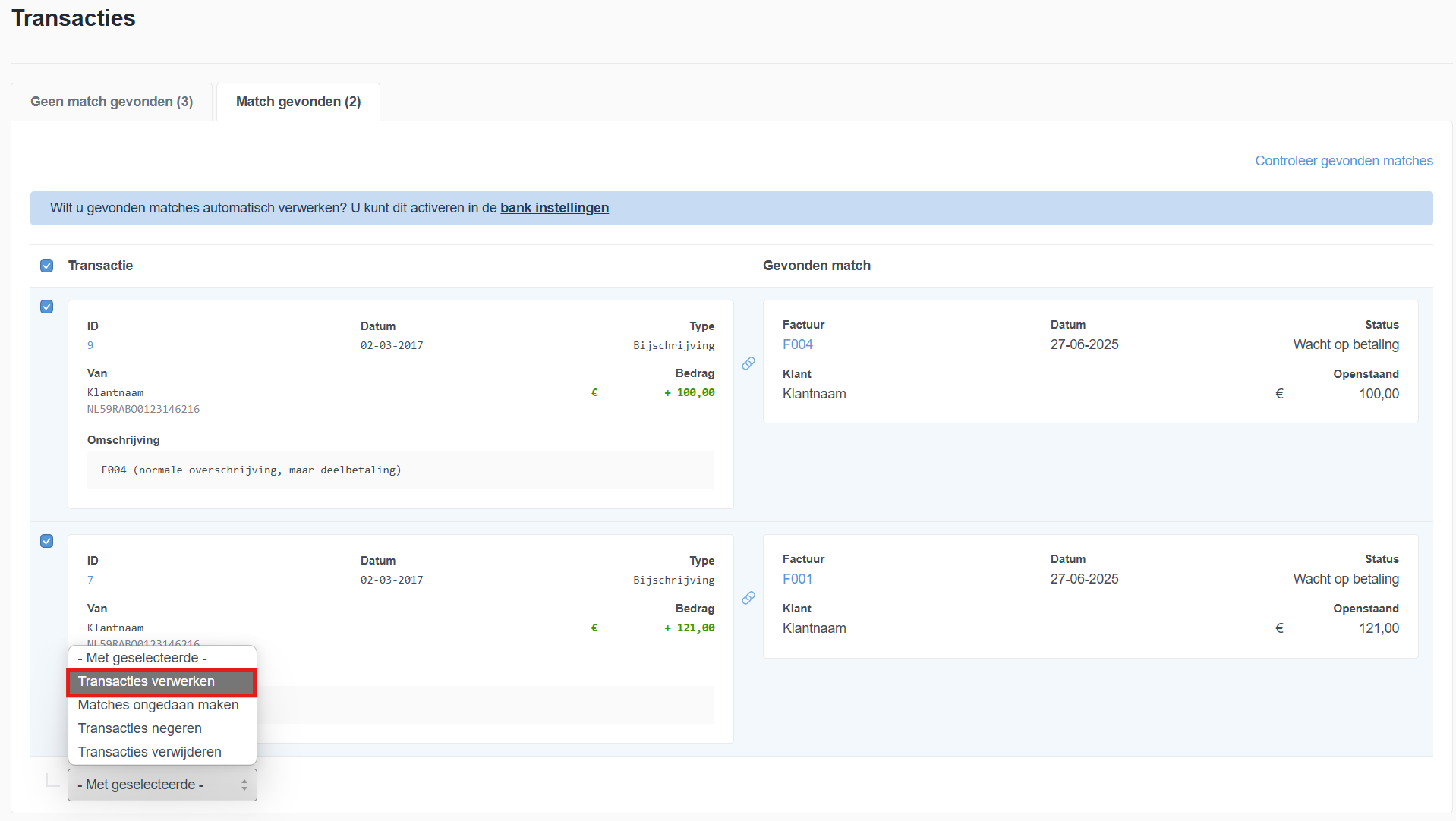The width and height of the screenshot is (1456, 821).
Task: Uncheck the checkbox for transaction ID 9
Action: point(47,307)
